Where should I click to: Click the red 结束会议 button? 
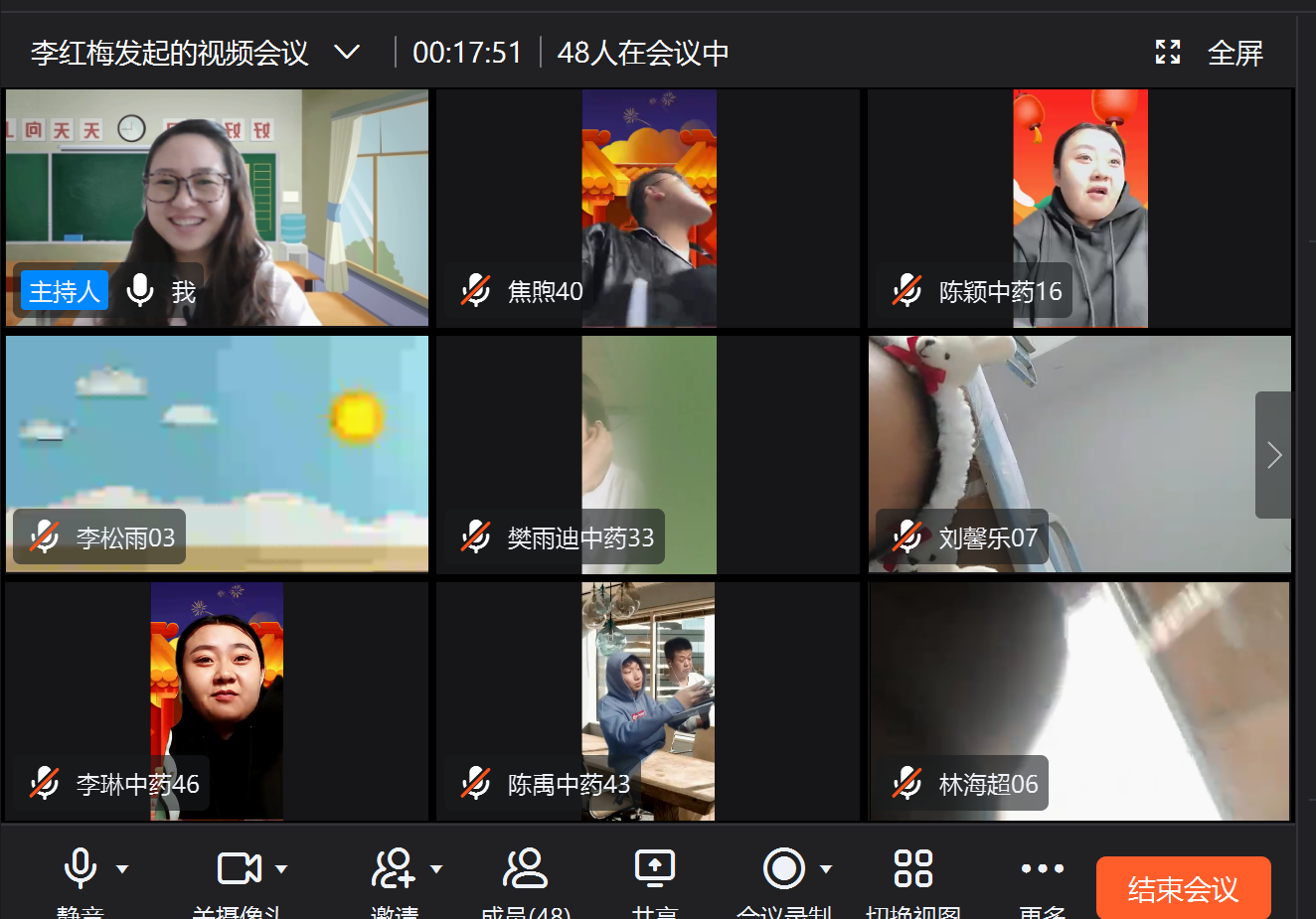click(x=1183, y=888)
